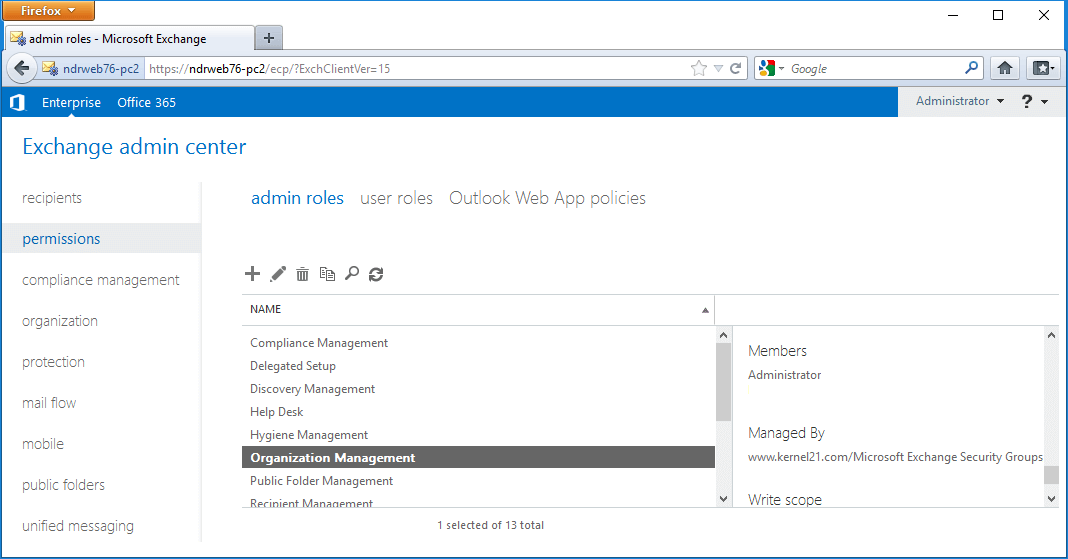Select the admin roles - Microsoft Exchange browser tab
This screenshot has width=1068, height=559.
point(129,38)
